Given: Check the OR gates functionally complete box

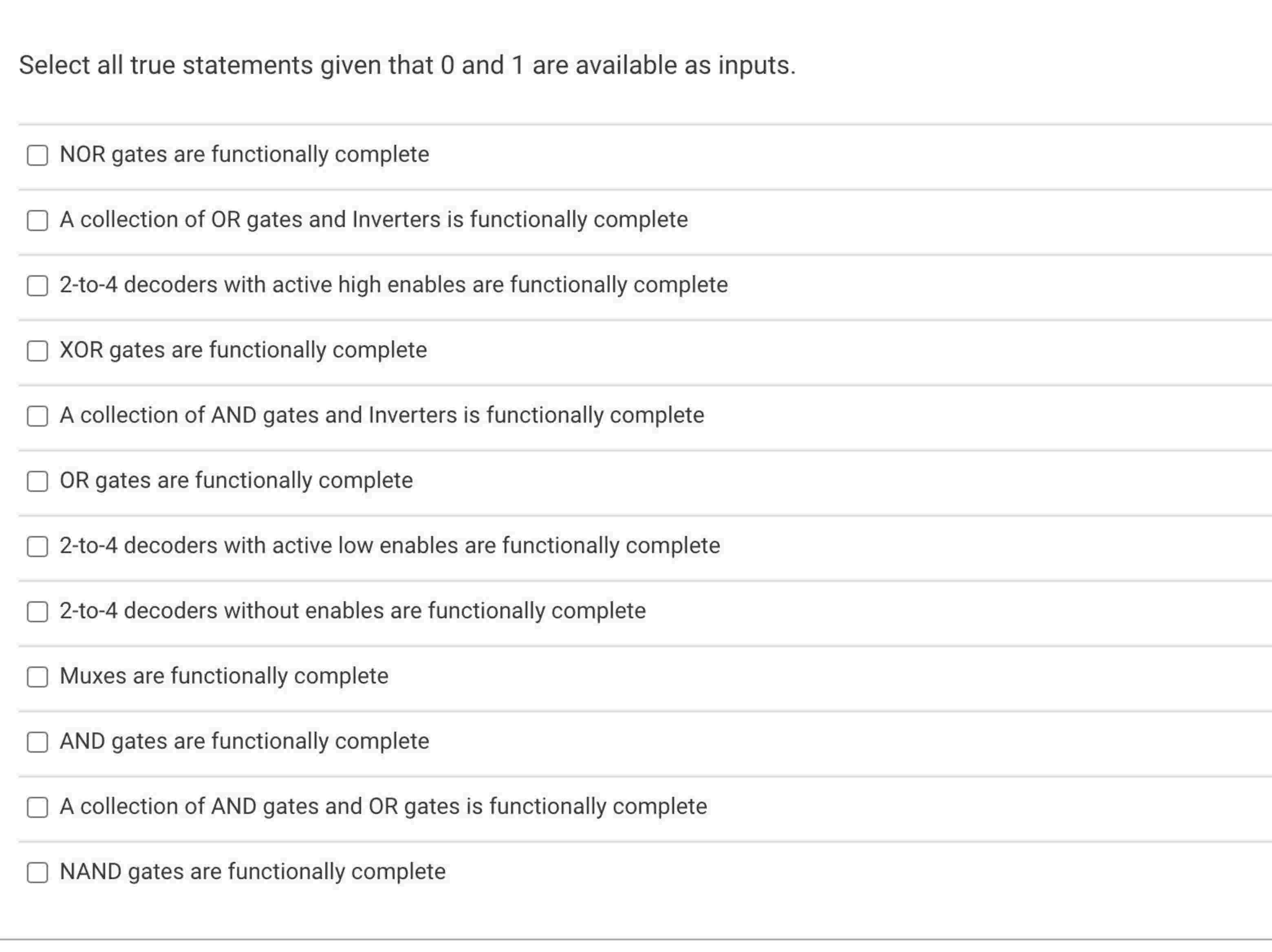Looking at the screenshot, I should tap(37, 481).
